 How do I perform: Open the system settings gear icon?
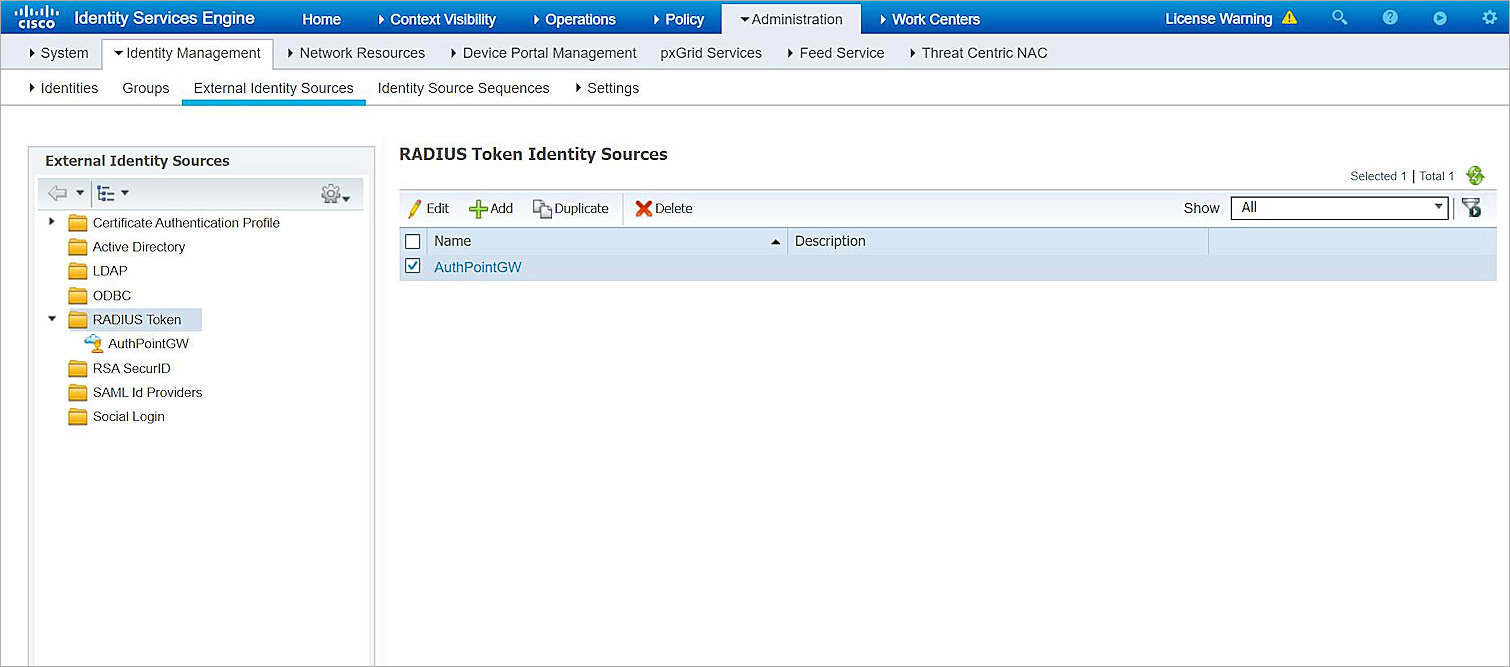(1488, 18)
